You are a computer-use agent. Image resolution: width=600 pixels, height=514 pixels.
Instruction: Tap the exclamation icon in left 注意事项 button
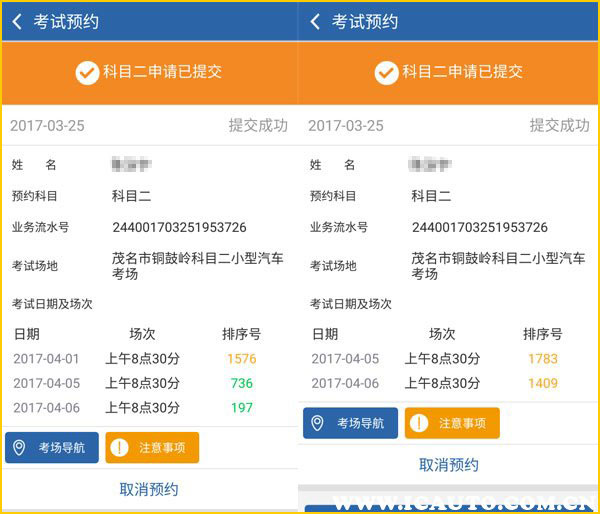(121, 447)
